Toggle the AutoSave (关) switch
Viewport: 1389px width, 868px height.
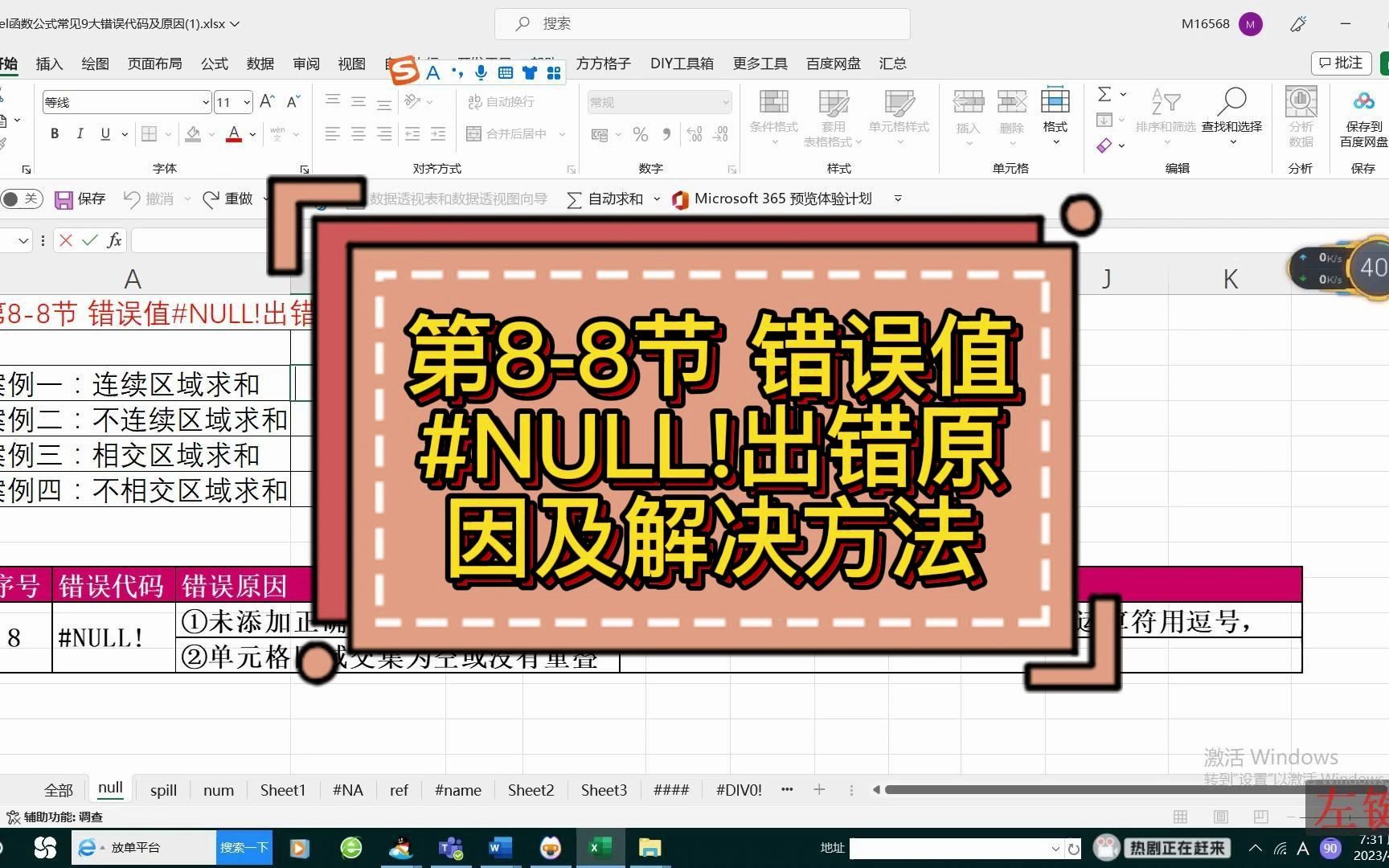[20, 199]
